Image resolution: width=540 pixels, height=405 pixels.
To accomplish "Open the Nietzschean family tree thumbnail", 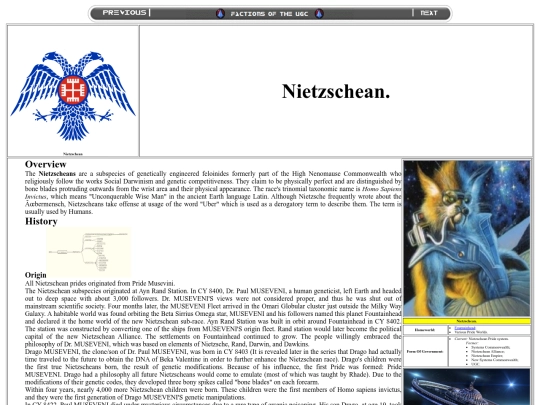I will [x=89, y=252].
